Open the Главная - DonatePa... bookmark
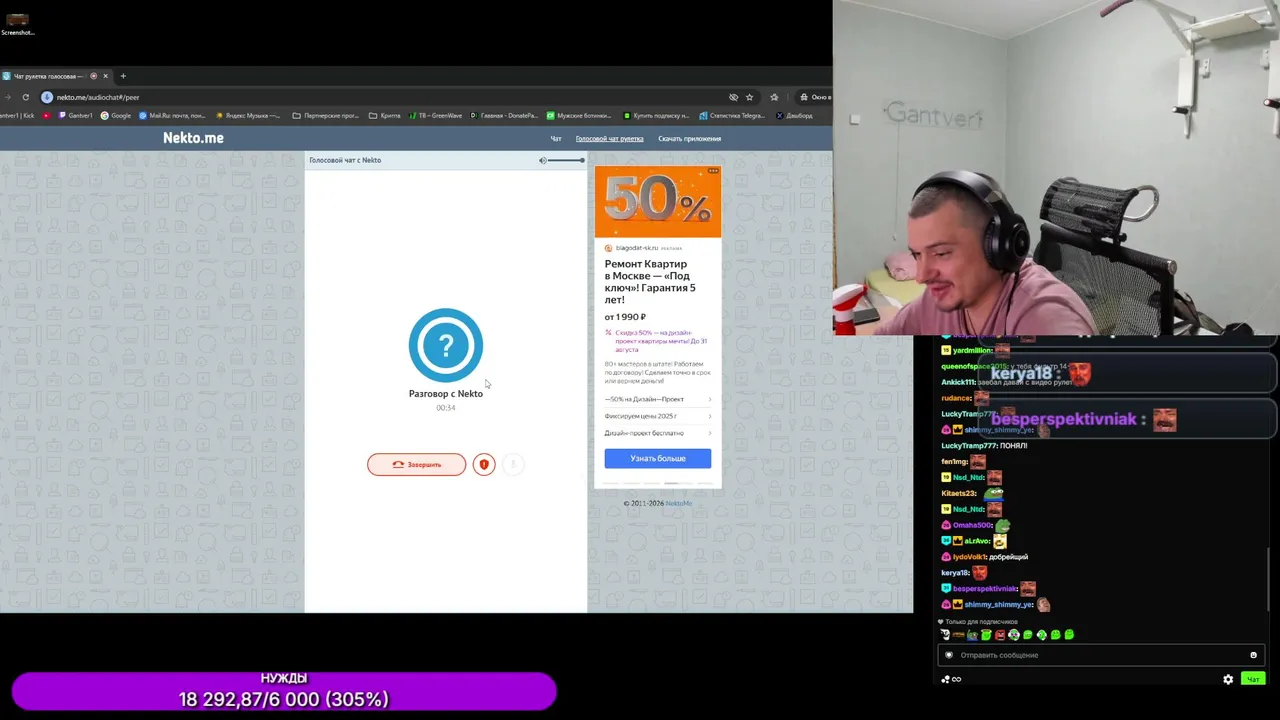This screenshot has height=720, width=1280. tap(504, 116)
